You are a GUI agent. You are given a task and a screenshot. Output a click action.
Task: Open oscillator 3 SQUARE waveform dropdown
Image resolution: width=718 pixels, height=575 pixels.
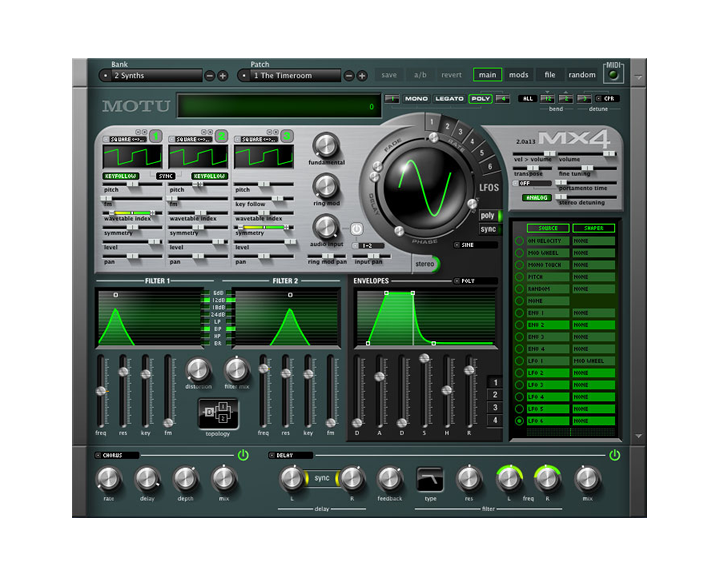point(256,139)
